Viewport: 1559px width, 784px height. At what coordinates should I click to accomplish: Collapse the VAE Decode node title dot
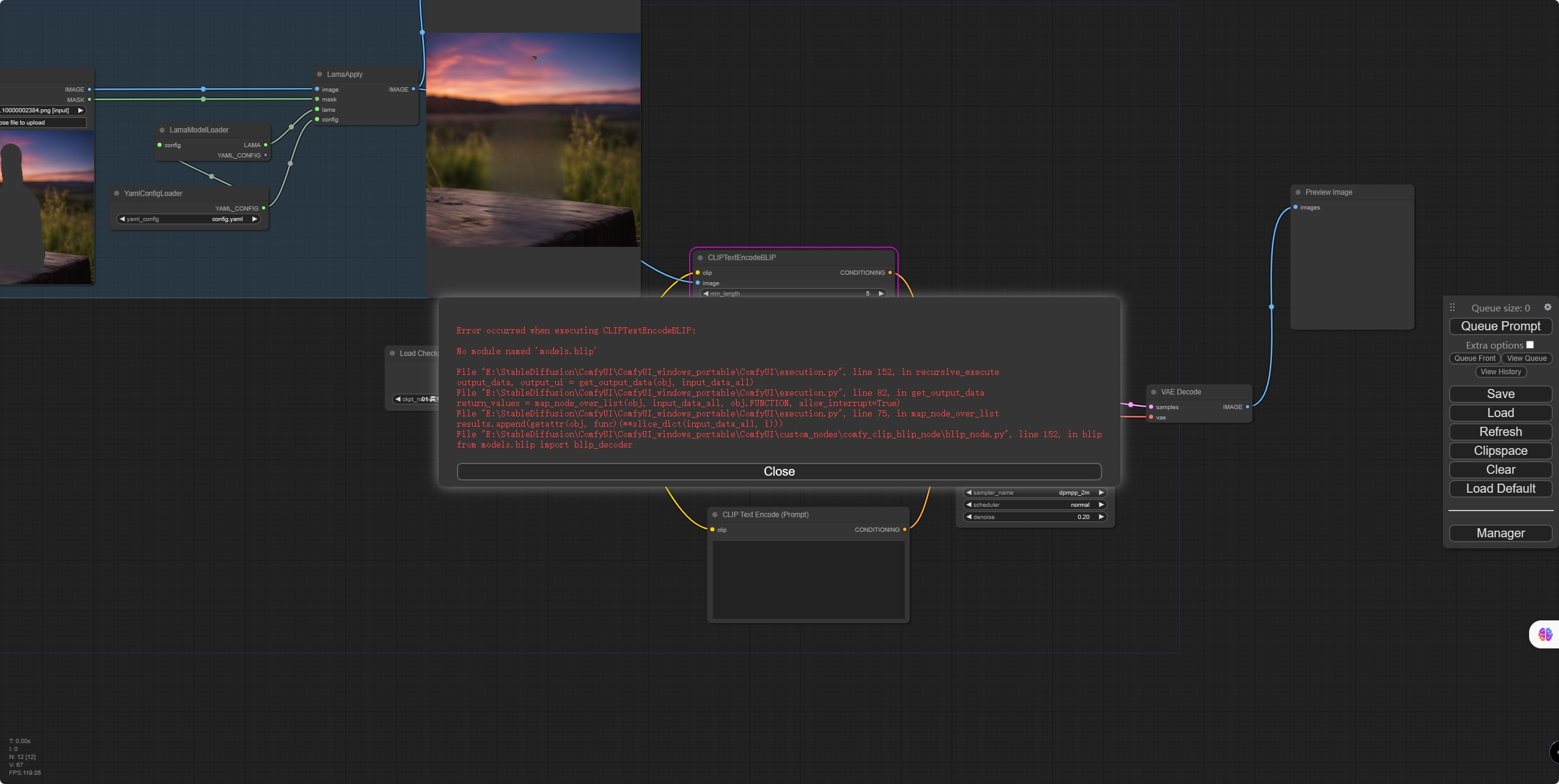click(x=1153, y=391)
